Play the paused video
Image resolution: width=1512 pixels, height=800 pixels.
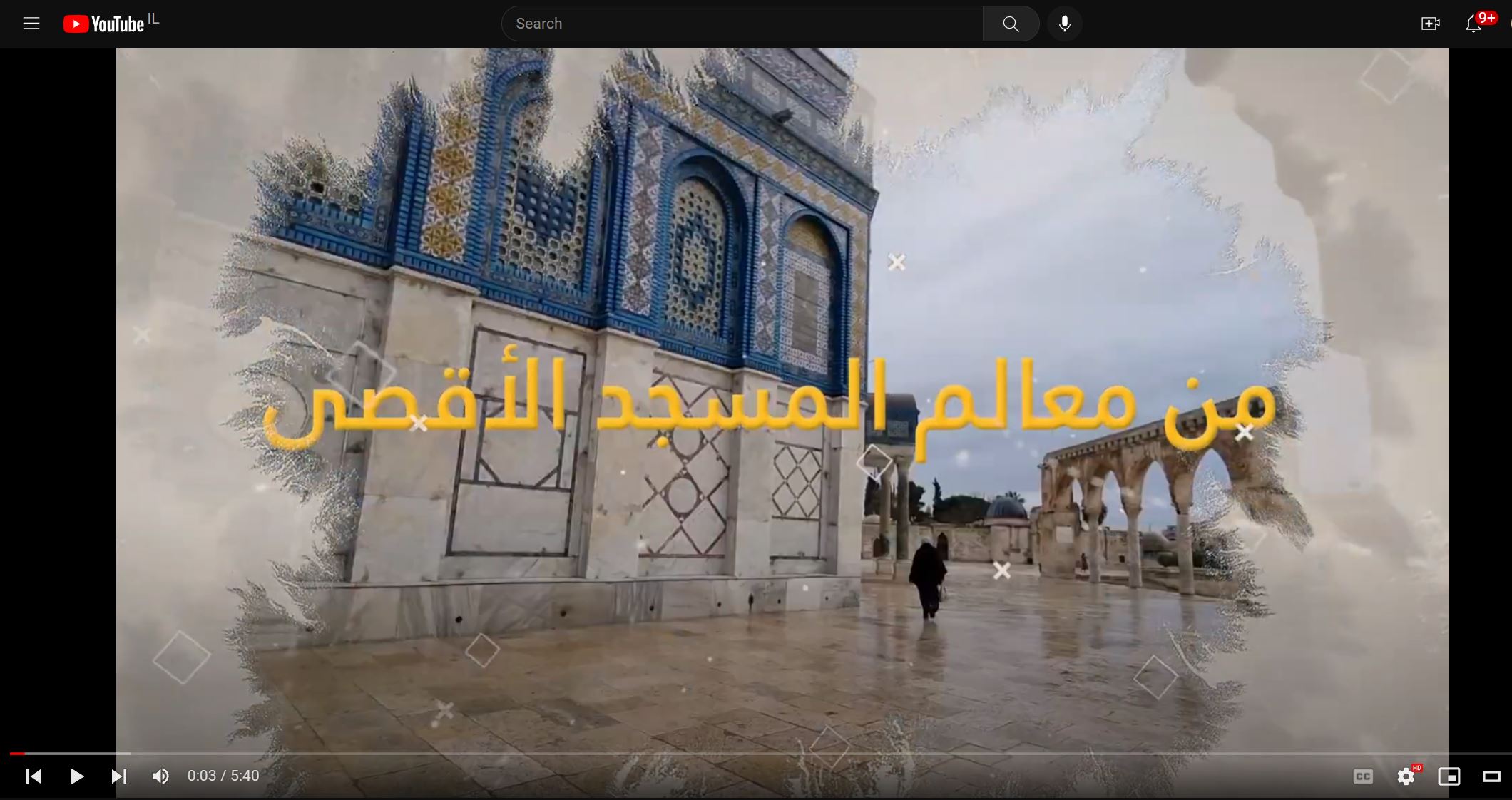[76, 776]
